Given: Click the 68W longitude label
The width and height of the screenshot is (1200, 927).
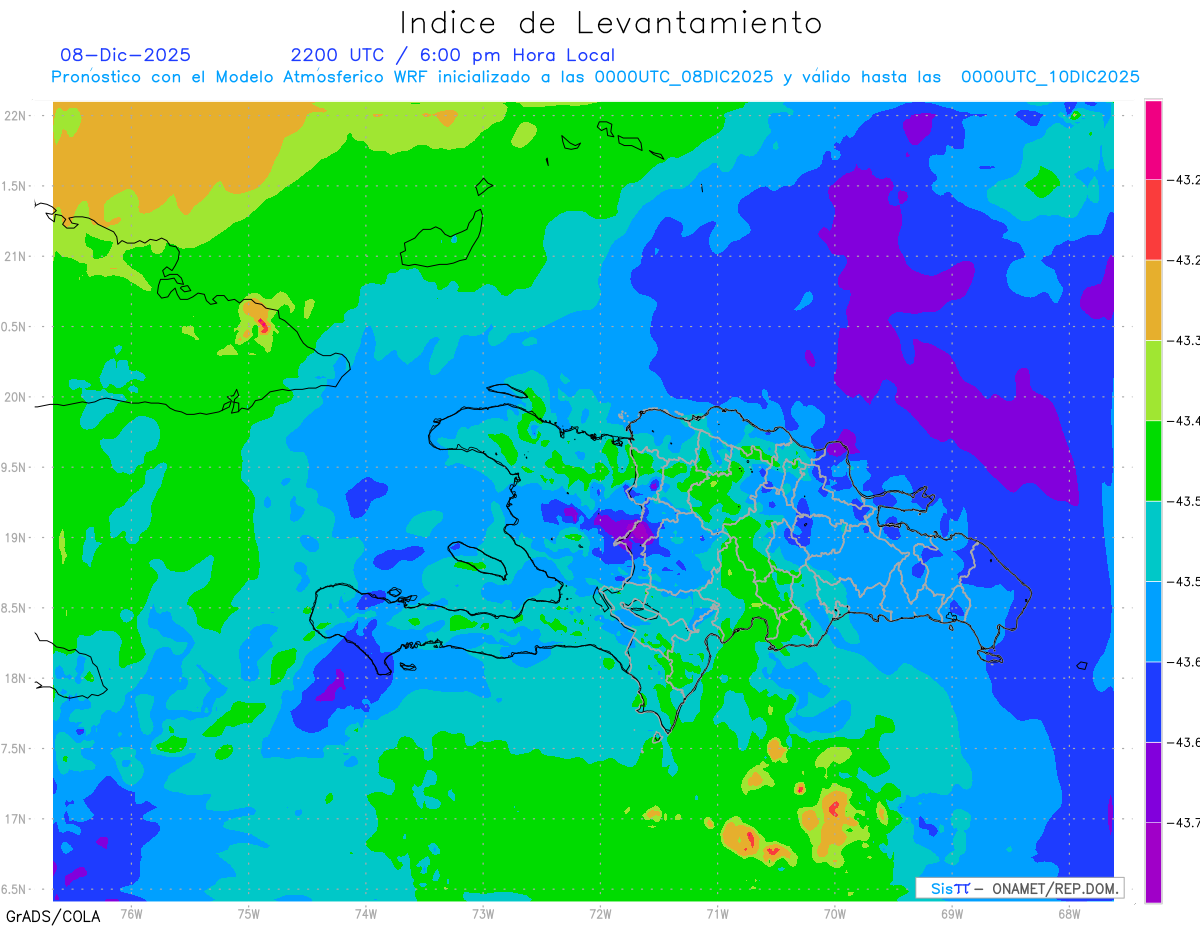Looking at the screenshot, I should coord(1068,912).
